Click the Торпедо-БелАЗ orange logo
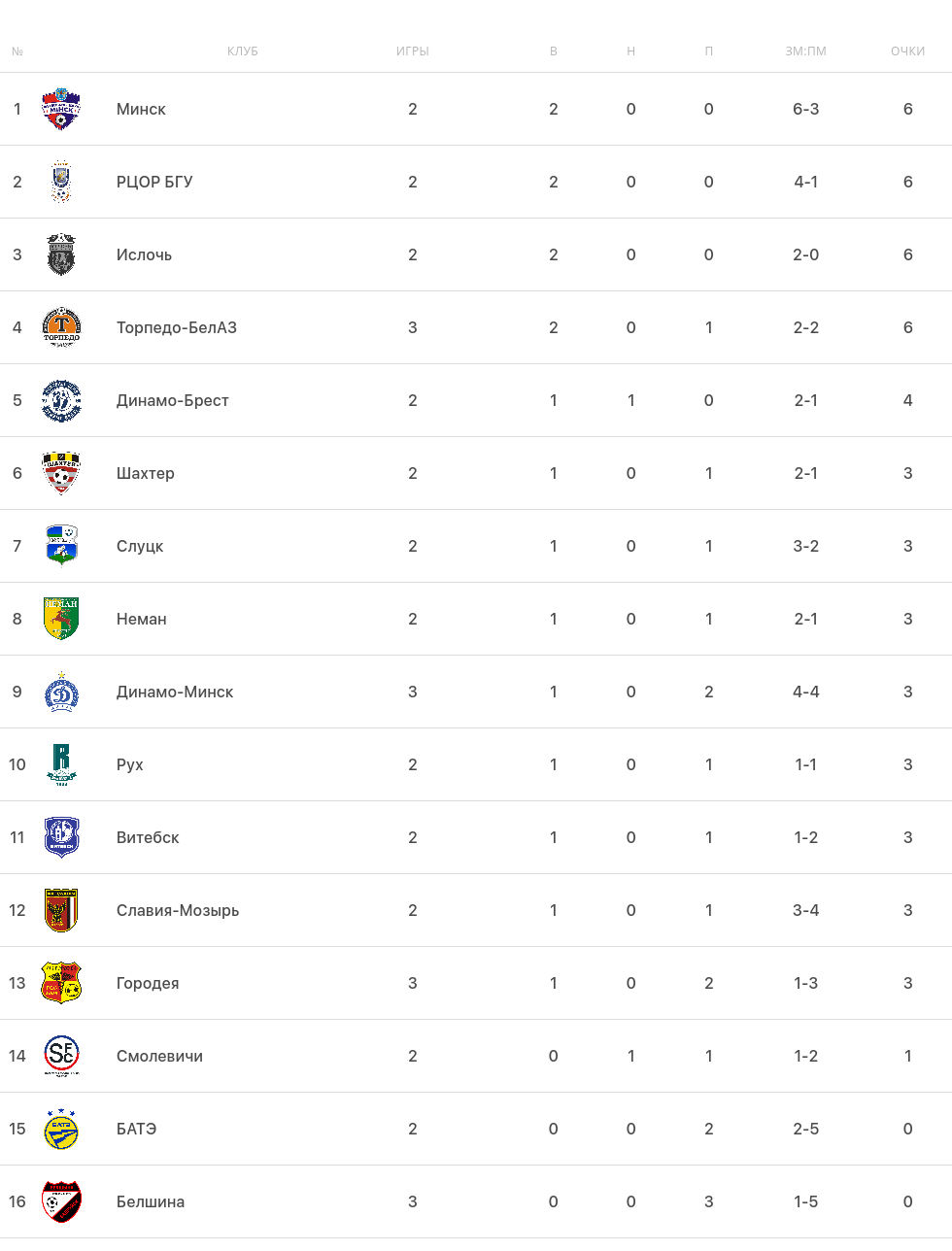 pos(61,327)
